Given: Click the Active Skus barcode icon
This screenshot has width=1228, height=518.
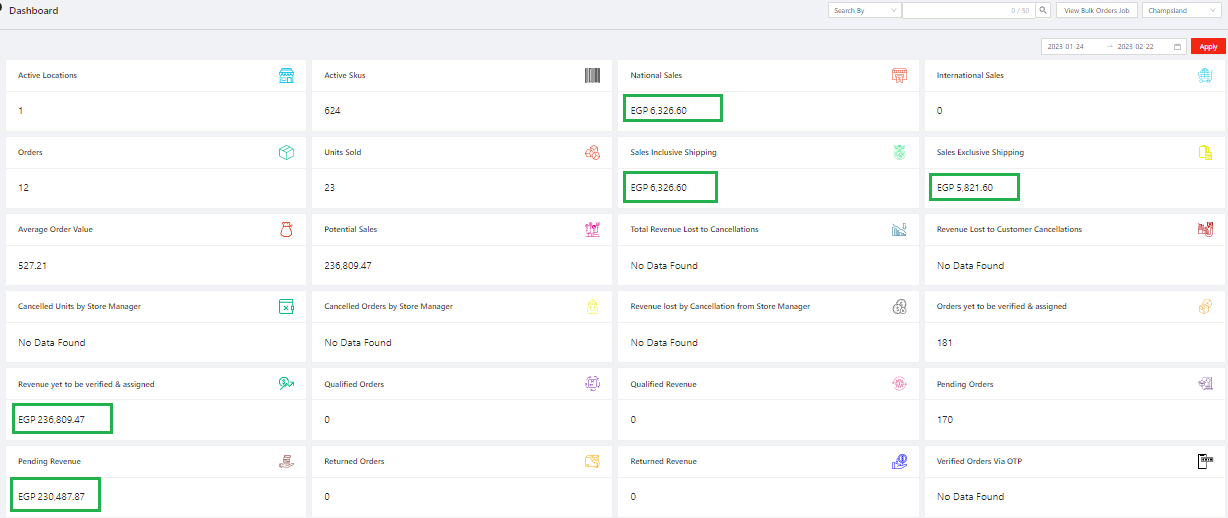Looking at the screenshot, I should pos(592,76).
